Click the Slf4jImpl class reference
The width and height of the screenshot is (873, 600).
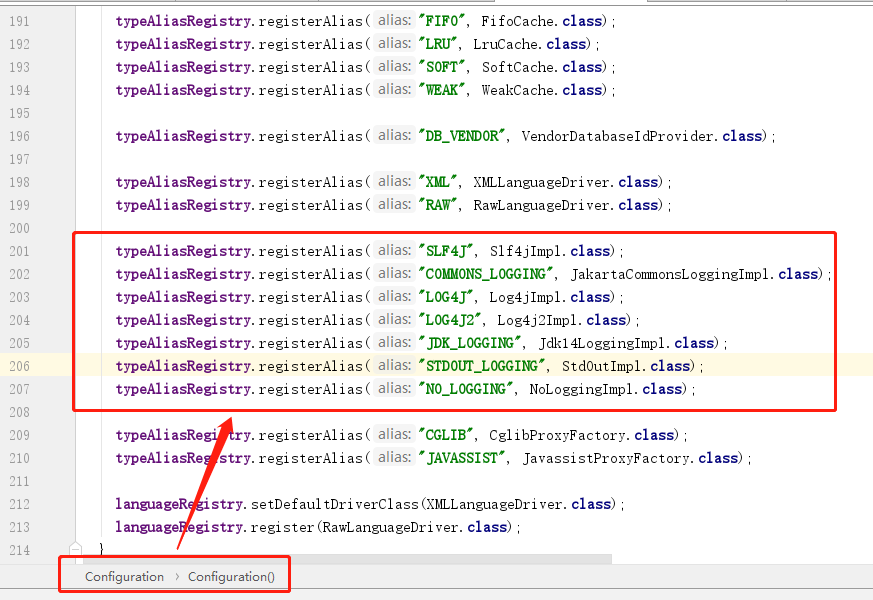coord(527,252)
